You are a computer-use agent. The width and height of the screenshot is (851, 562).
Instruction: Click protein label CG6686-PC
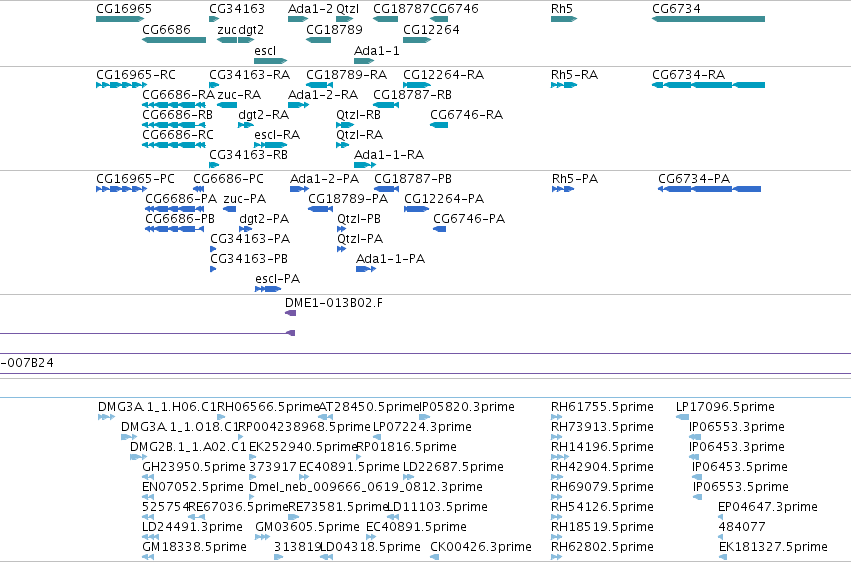[228, 179]
